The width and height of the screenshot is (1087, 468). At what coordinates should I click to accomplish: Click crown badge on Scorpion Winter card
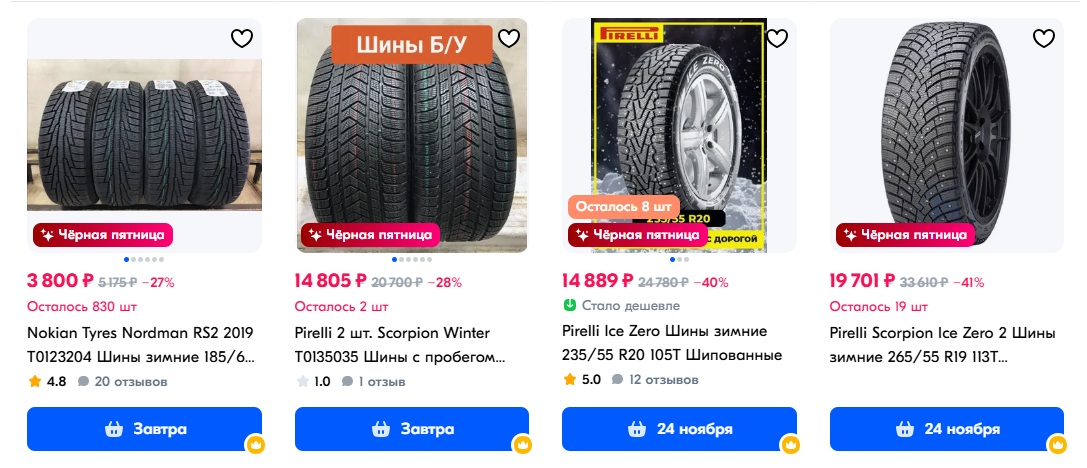pos(522,444)
